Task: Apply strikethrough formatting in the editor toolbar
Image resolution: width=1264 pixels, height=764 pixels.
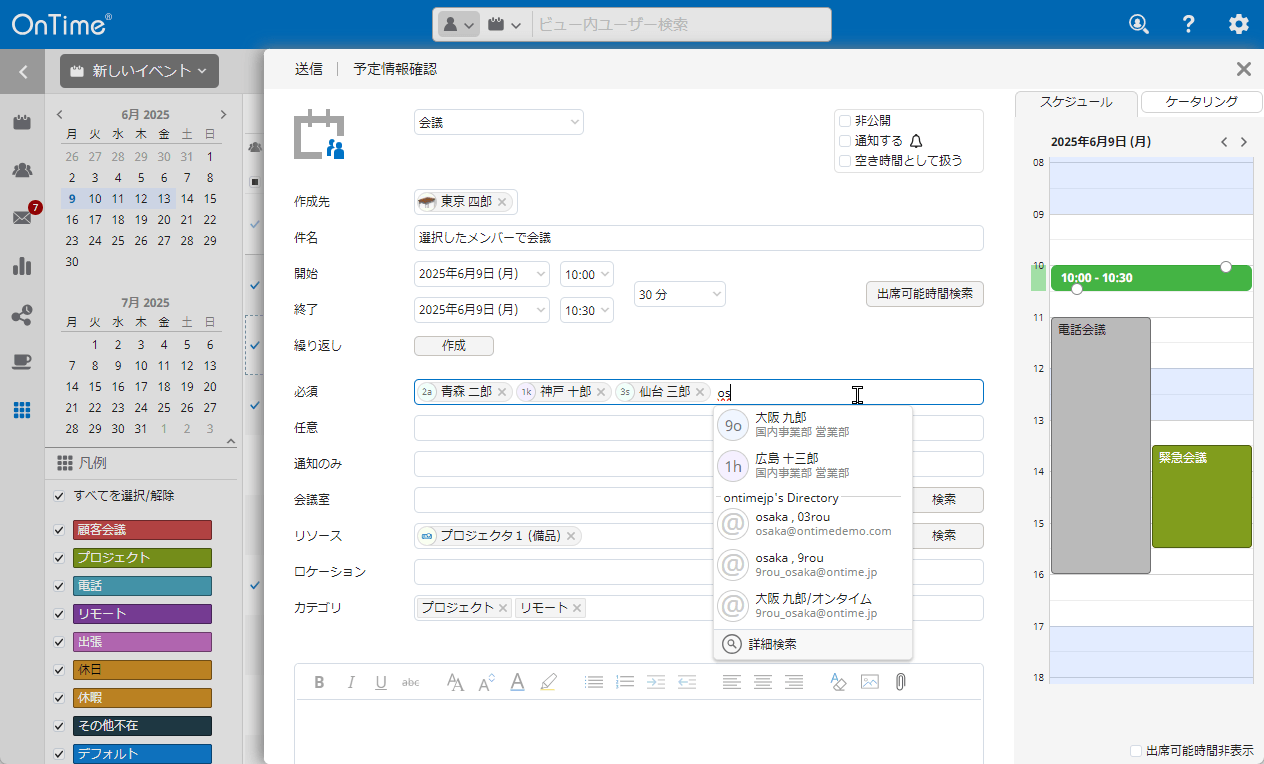Action: coord(411,682)
